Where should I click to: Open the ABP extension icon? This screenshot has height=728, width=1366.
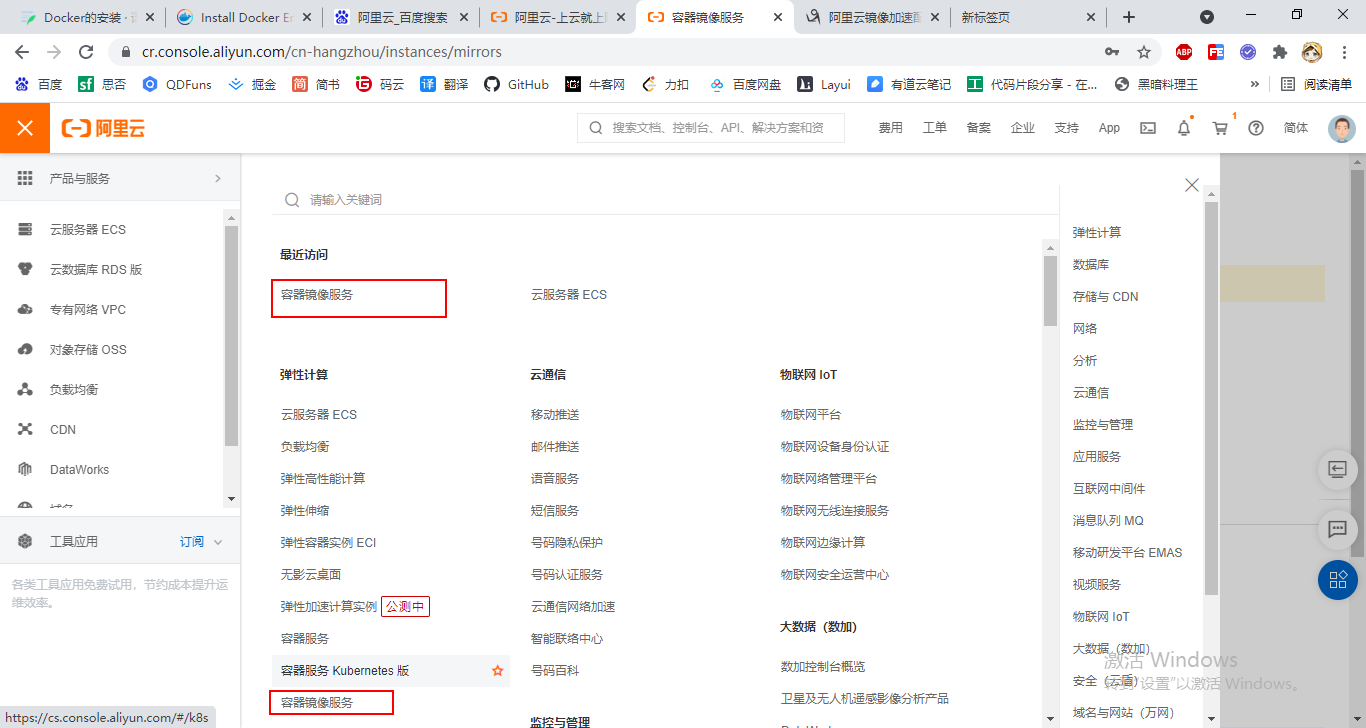(1184, 52)
